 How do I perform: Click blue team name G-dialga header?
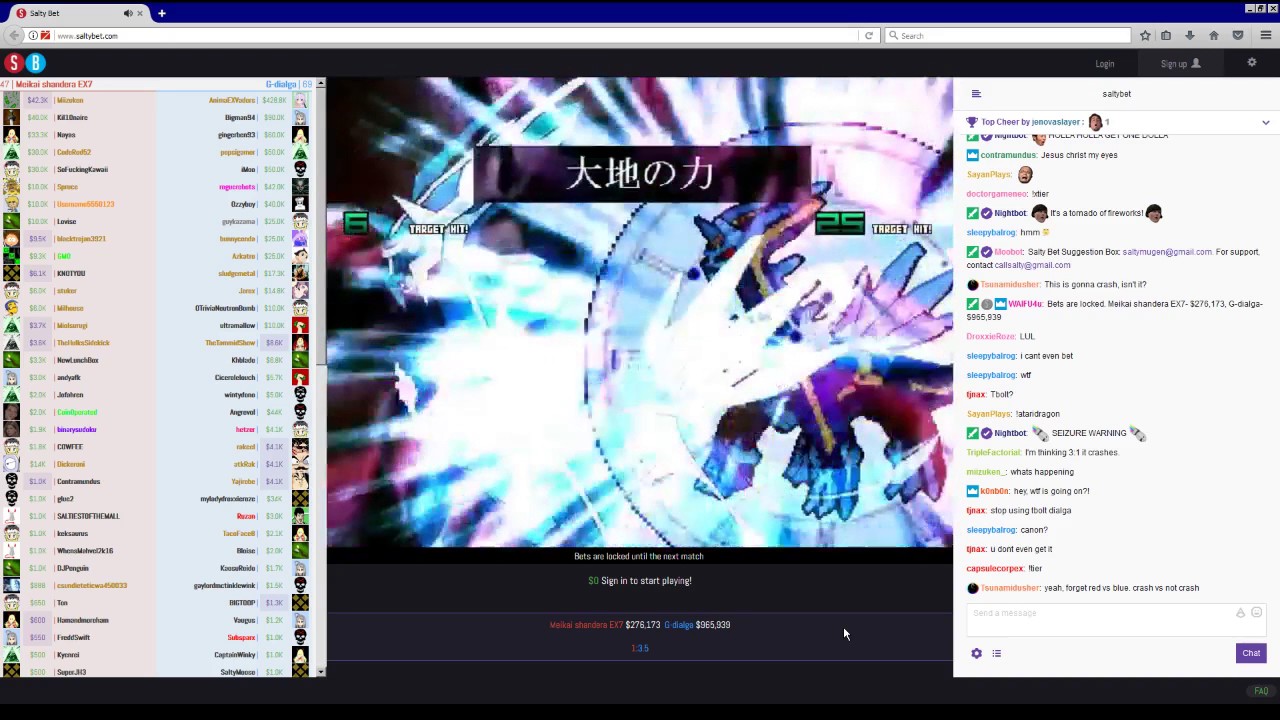[x=281, y=84]
